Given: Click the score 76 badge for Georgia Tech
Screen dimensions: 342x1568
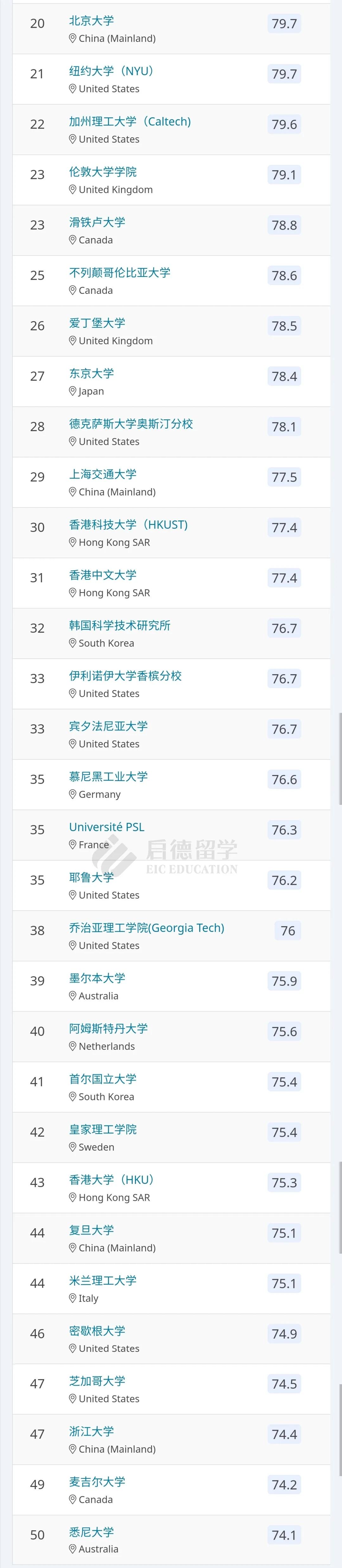Looking at the screenshot, I should (288, 931).
